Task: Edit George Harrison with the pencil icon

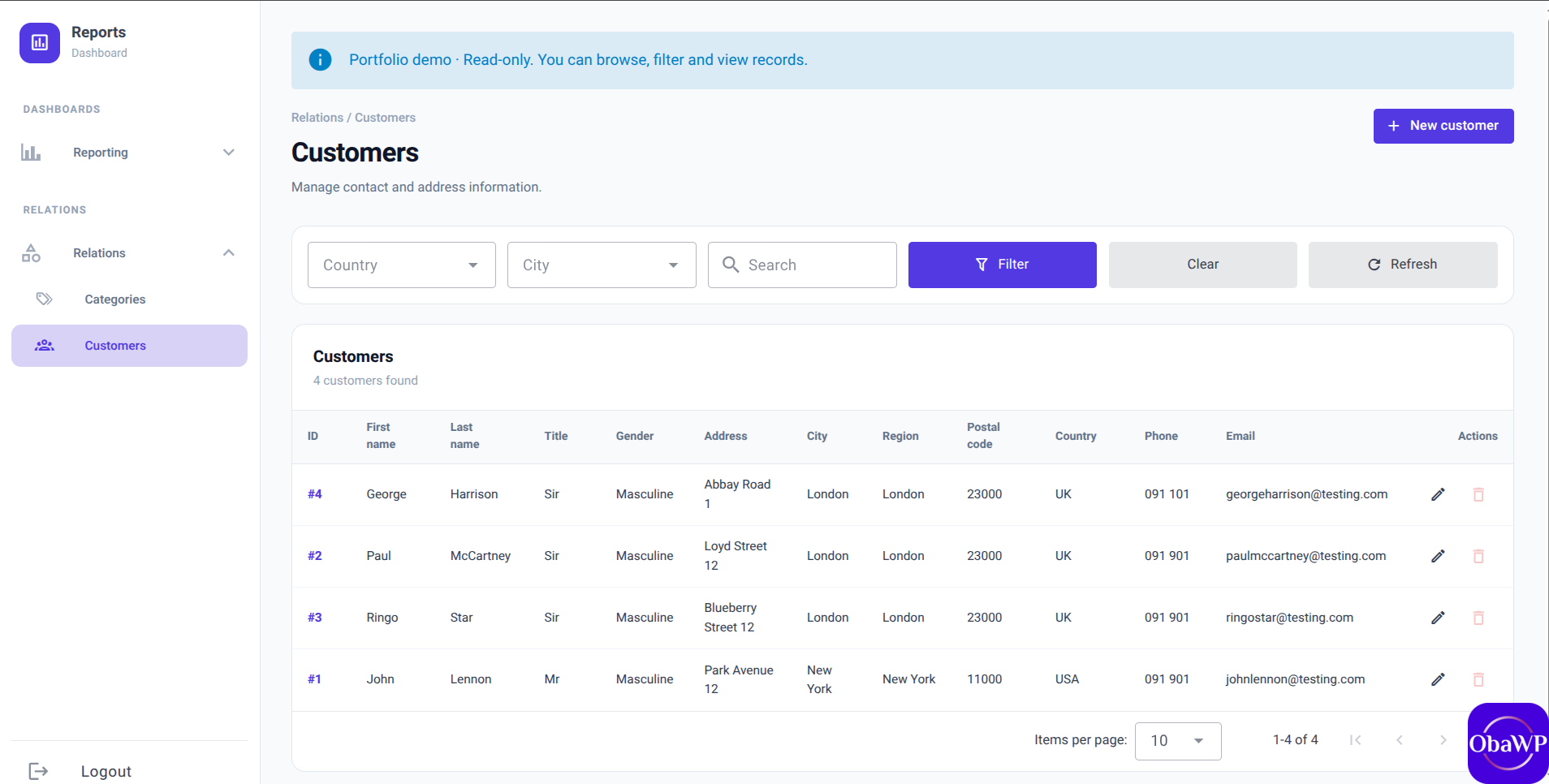Action: 1438,494
